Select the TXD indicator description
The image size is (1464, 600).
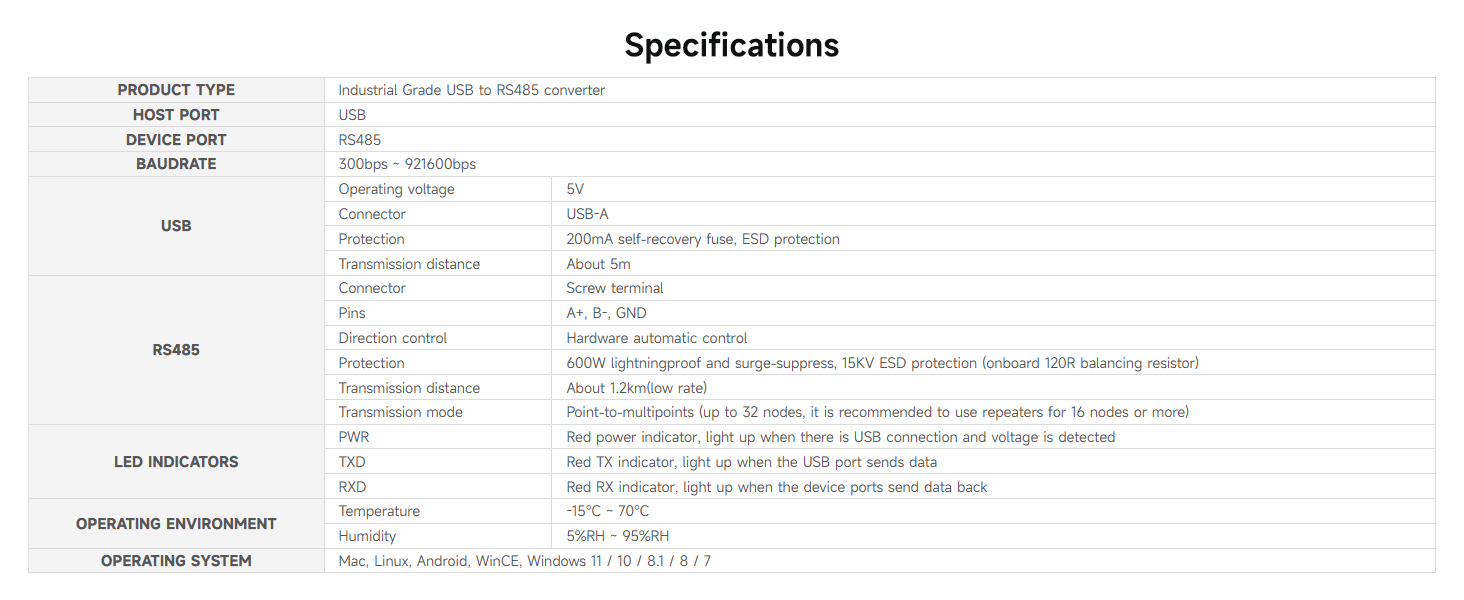752,462
